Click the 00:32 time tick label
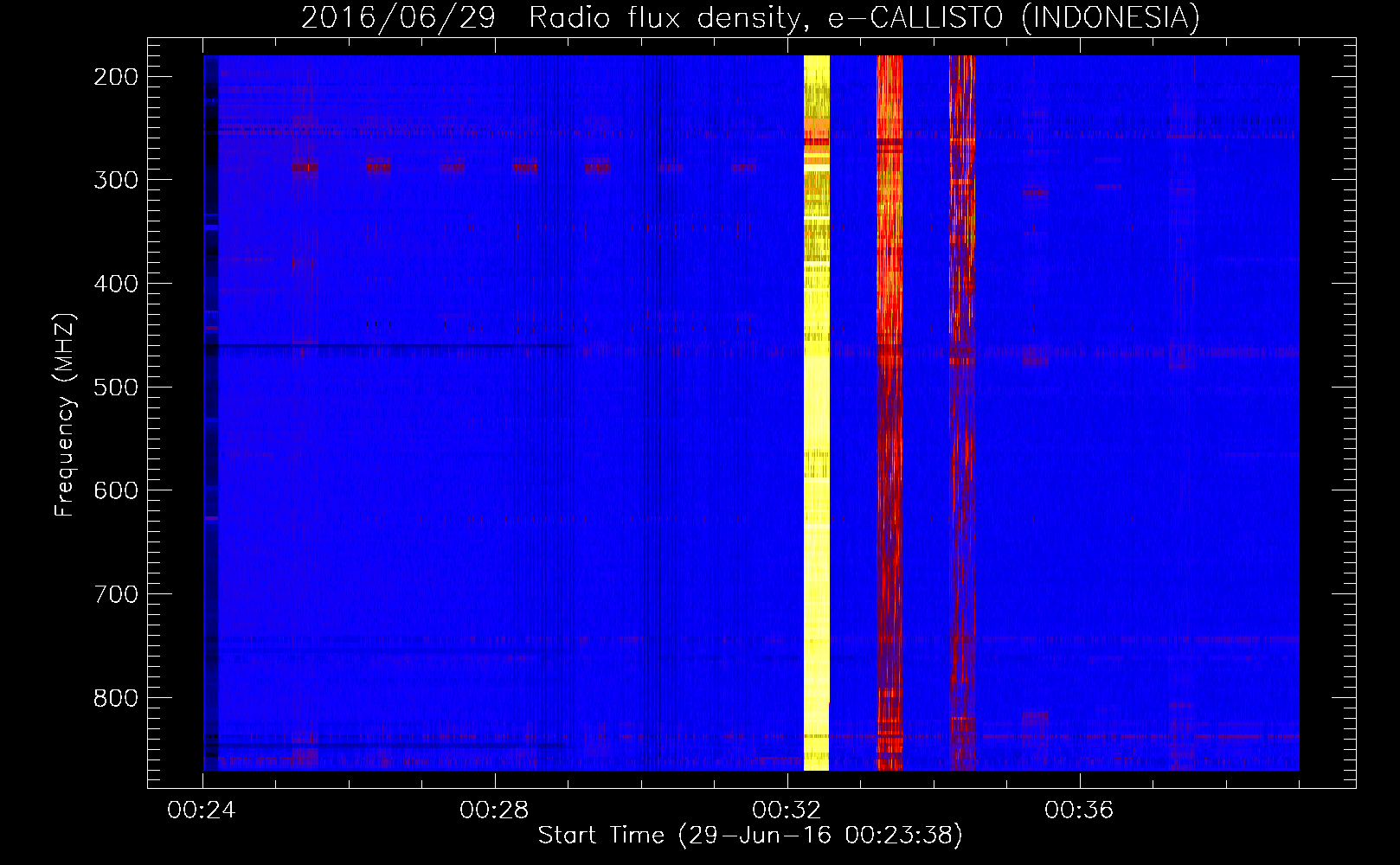Screen dimensions: 1400x865 (x=787, y=811)
